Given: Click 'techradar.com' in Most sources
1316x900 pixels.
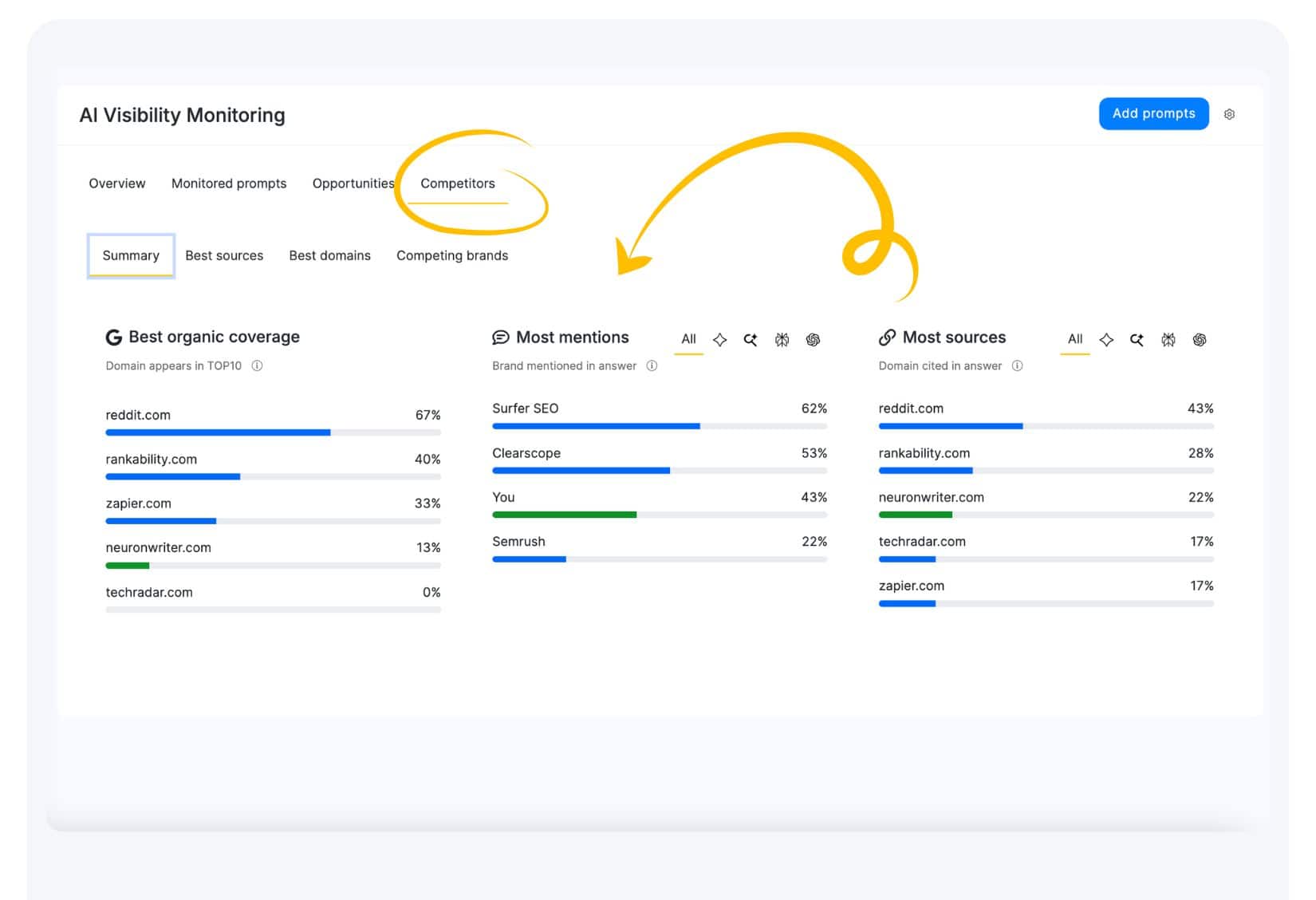Looking at the screenshot, I should (x=922, y=541).
